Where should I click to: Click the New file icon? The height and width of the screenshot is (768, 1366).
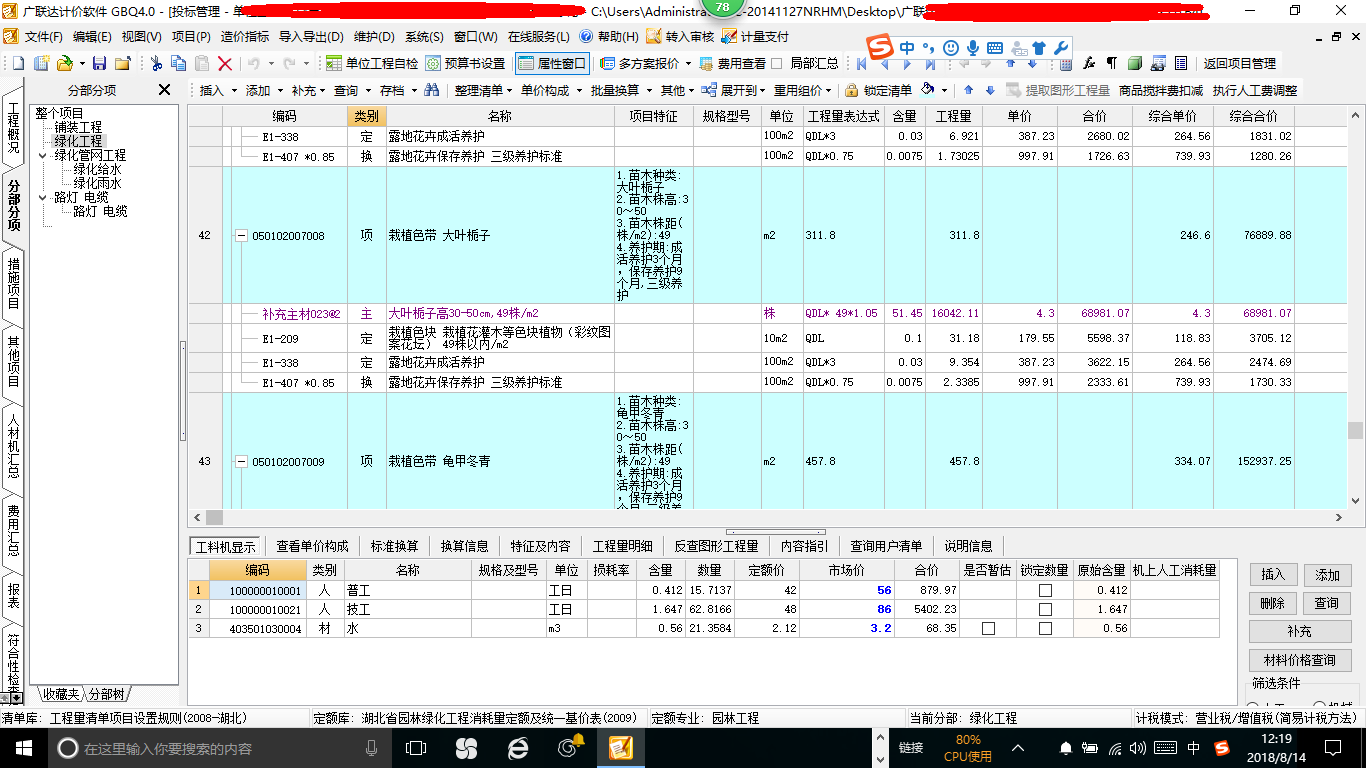pos(18,63)
